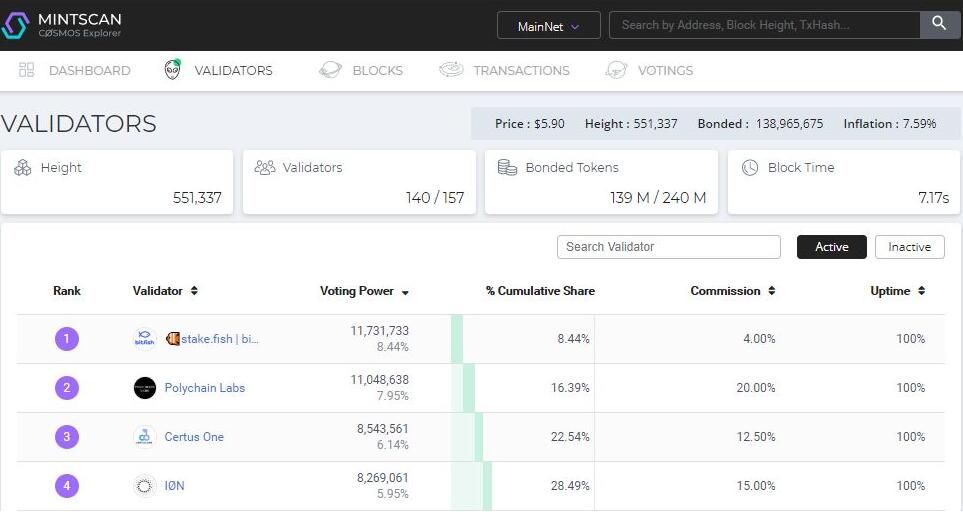Viewport: 963px width, 532px height.
Task: Click the stake.fish validator logo
Action: pyautogui.click(x=145, y=338)
